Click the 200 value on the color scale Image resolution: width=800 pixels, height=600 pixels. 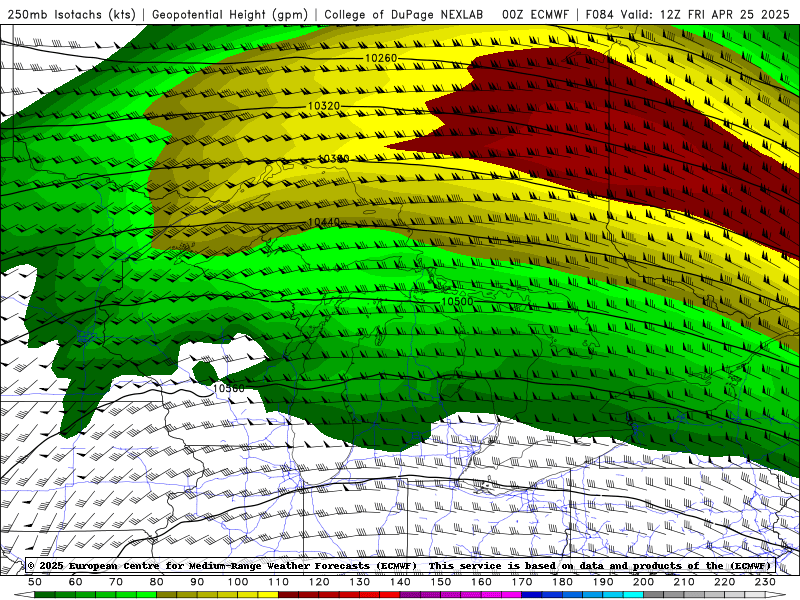pyautogui.click(x=643, y=582)
